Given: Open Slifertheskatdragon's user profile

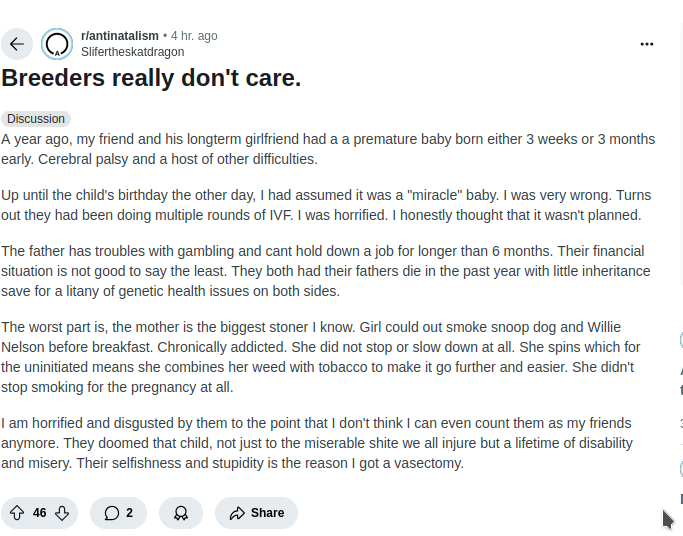Looking at the screenshot, I should (132, 51).
